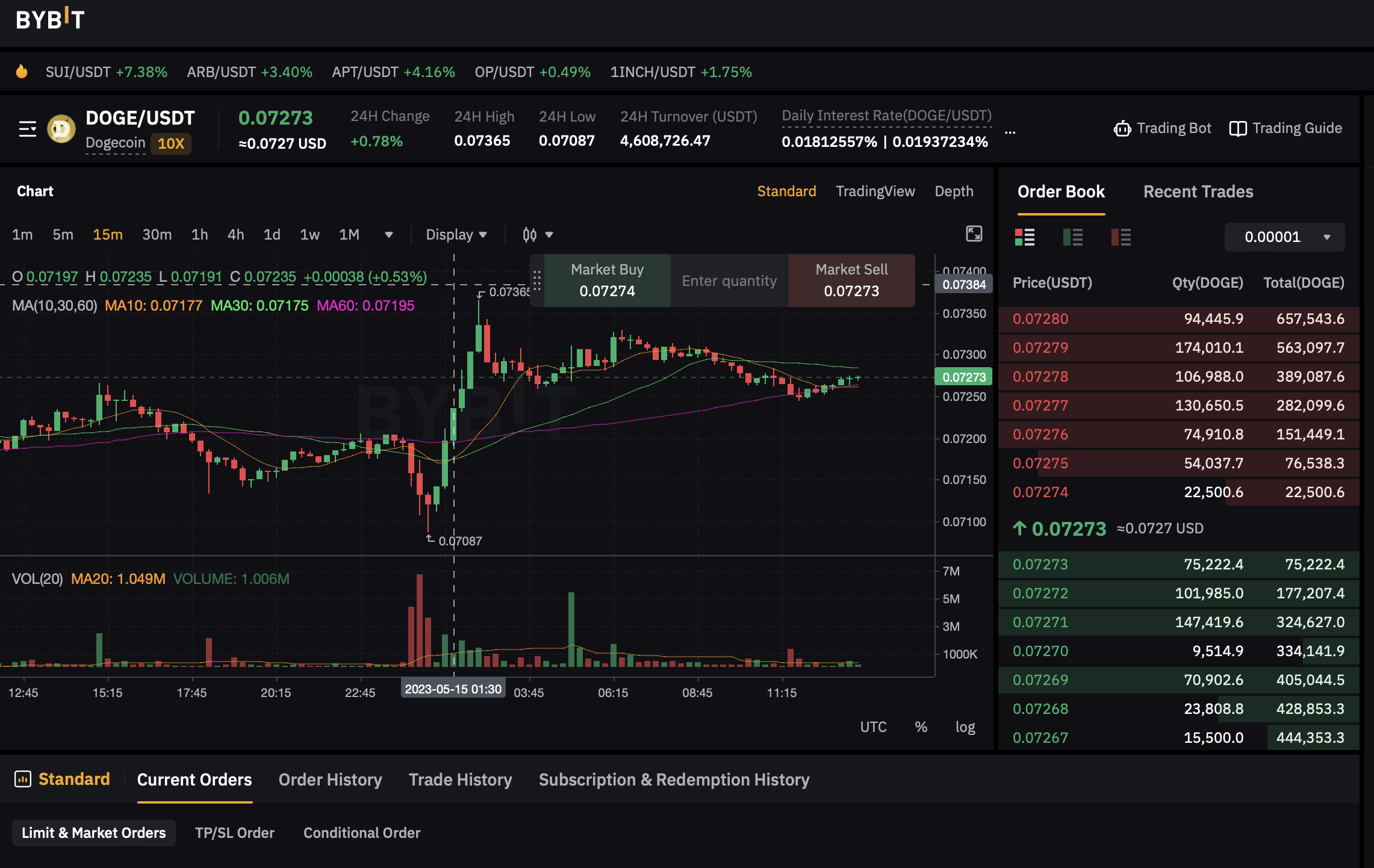Image resolution: width=1374 pixels, height=868 pixels.
Task: Click the Dogecoin coin icon
Action: tap(61, 129)
